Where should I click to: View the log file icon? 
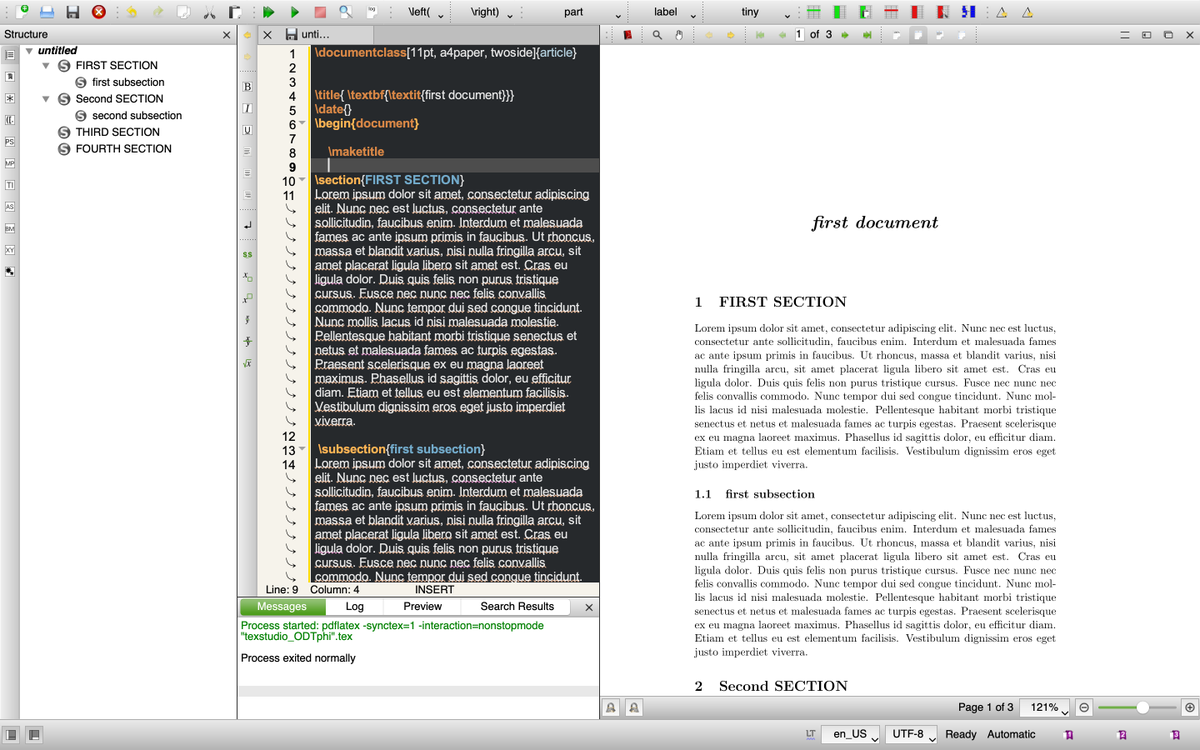pyautogui.click(x=372, y=12)
